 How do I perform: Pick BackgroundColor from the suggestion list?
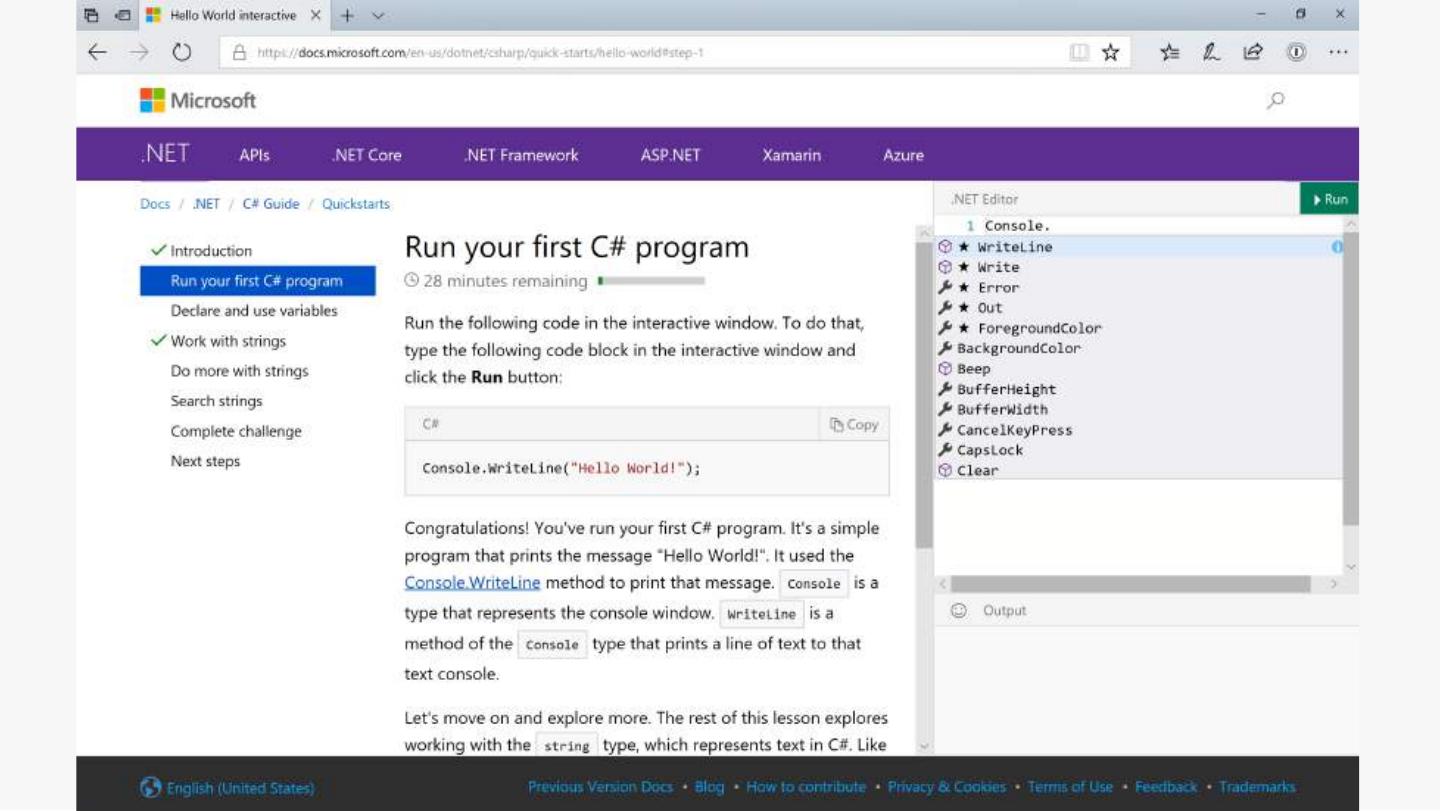(x=1139, y=348)
